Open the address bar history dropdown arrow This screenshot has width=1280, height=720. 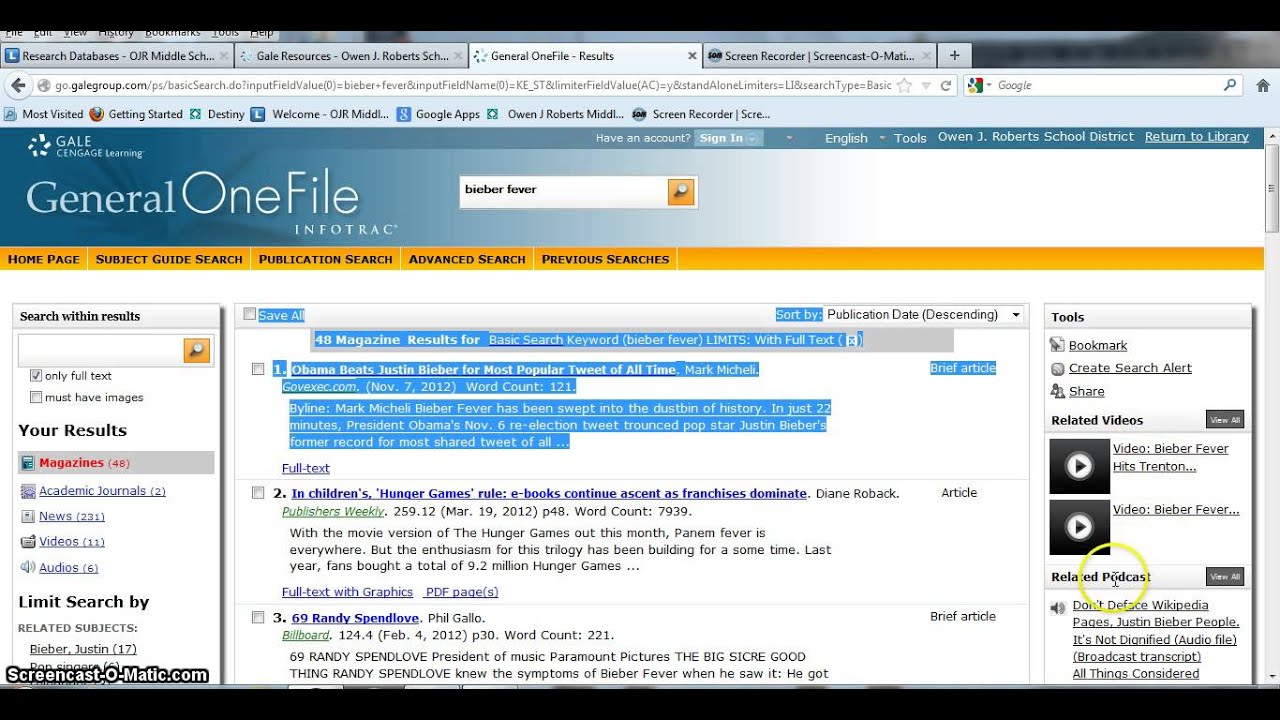(x=926, y=85)
